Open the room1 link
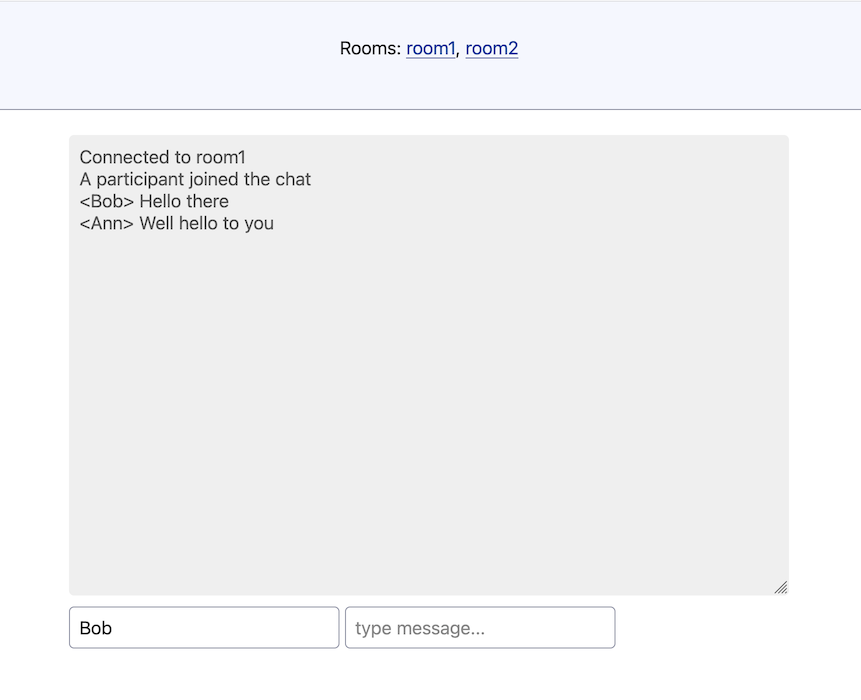This screenshot has width=861, height=700. pos(430,48)
